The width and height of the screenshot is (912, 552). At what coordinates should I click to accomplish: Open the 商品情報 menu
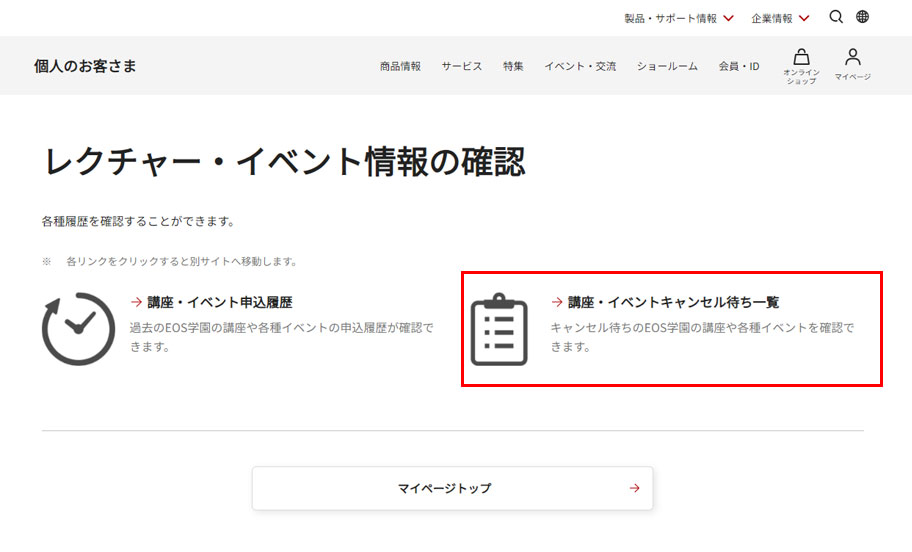click(x=400, y=66)
